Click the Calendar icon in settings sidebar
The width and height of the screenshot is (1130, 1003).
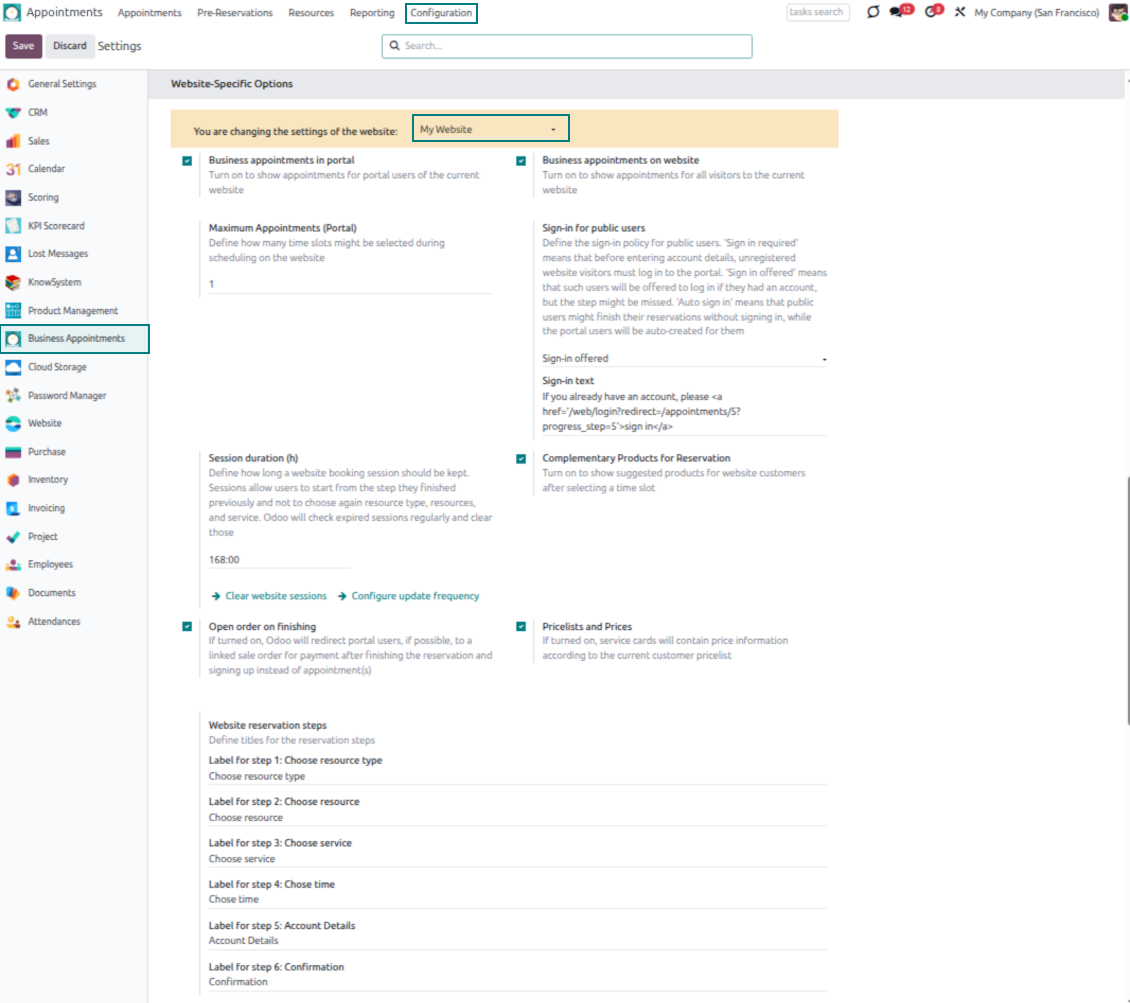pos(13,169)
